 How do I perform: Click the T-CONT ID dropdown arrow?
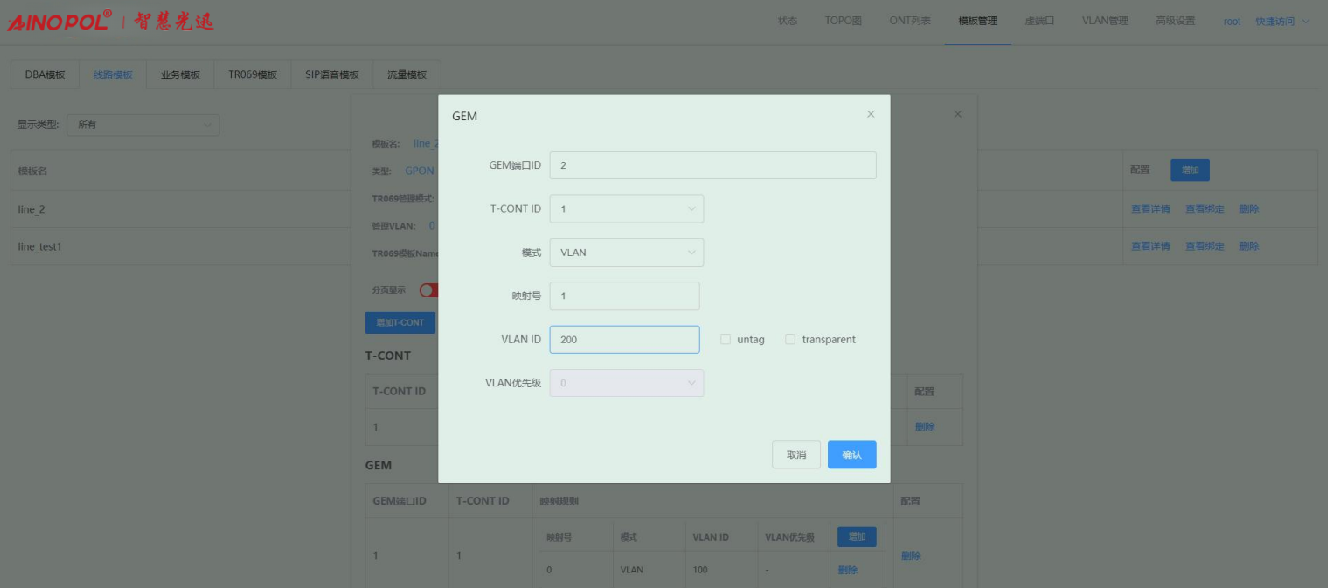click(691, 209)
